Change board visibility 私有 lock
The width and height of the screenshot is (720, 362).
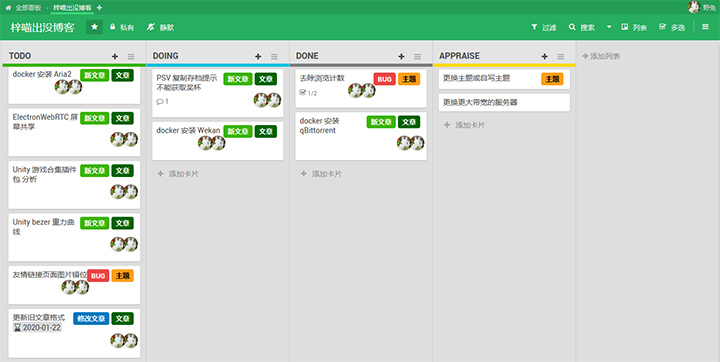point(122,27)
